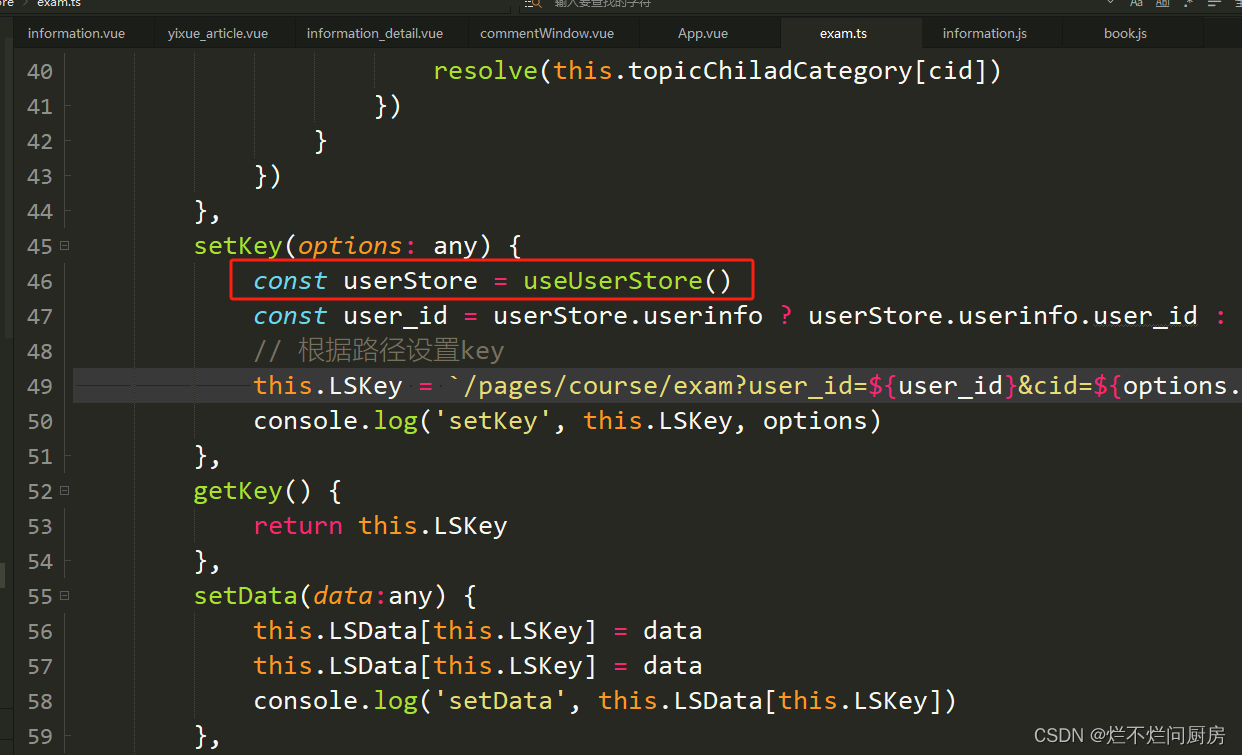Image resolution: width=1242 pixels, height=755 pixels.
Task: Click the selection icon left of the search field
Action: tap(527, 5)
